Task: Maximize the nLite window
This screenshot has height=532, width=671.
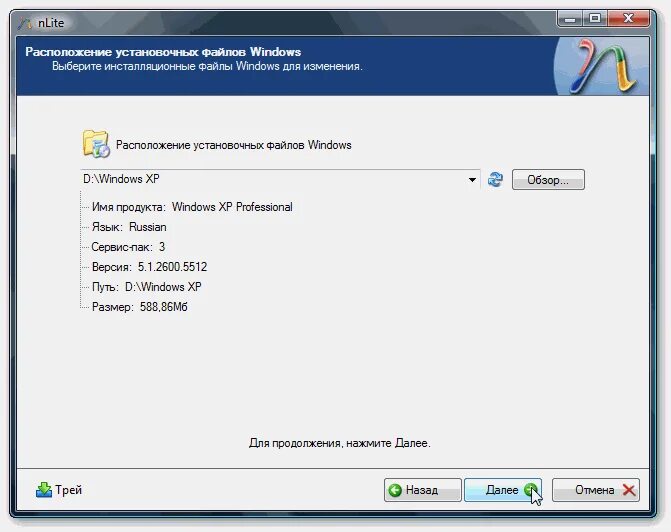Action: 595,18
